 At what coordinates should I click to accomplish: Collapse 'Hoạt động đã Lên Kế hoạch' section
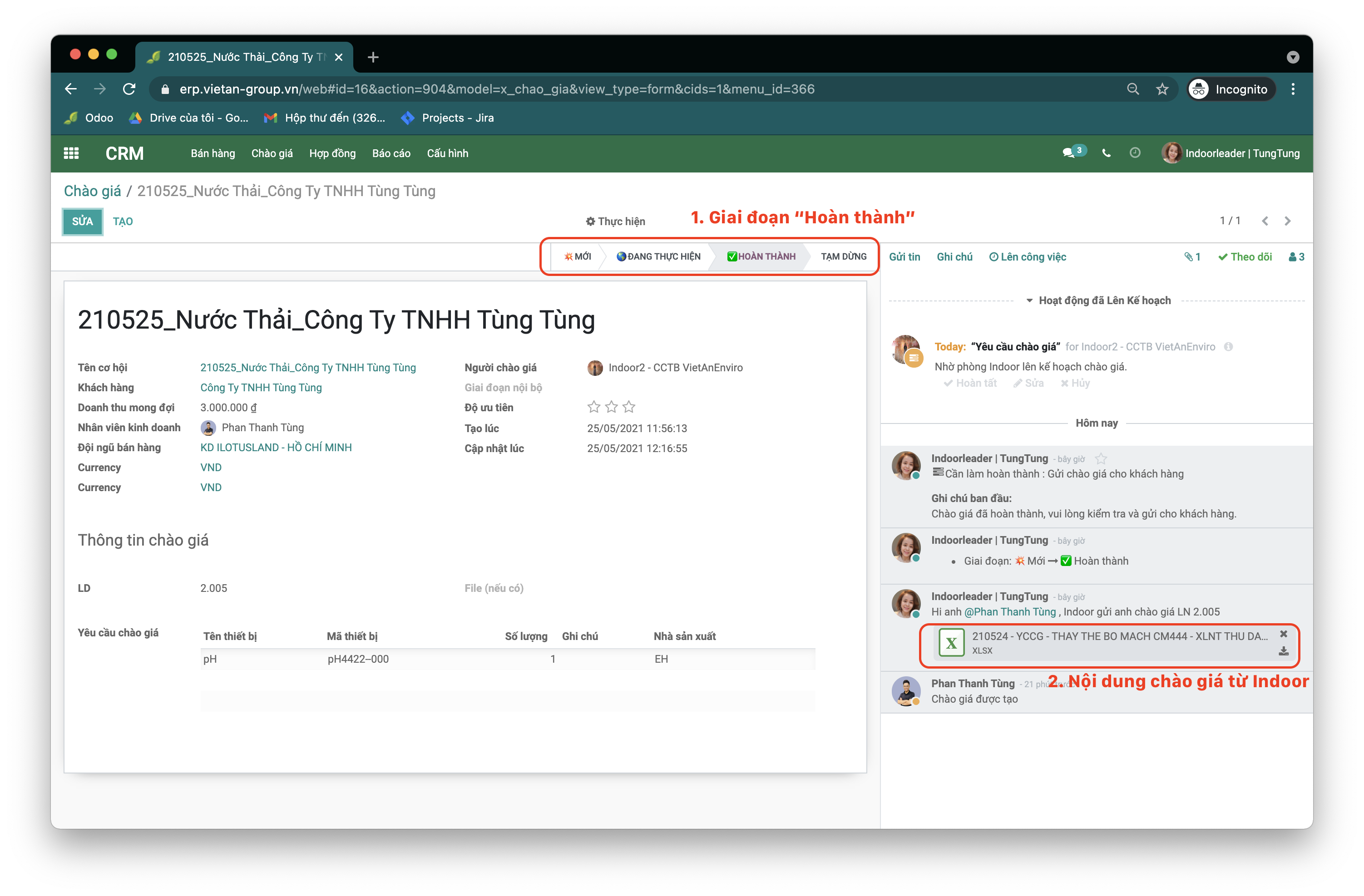tap(1098, 300)
